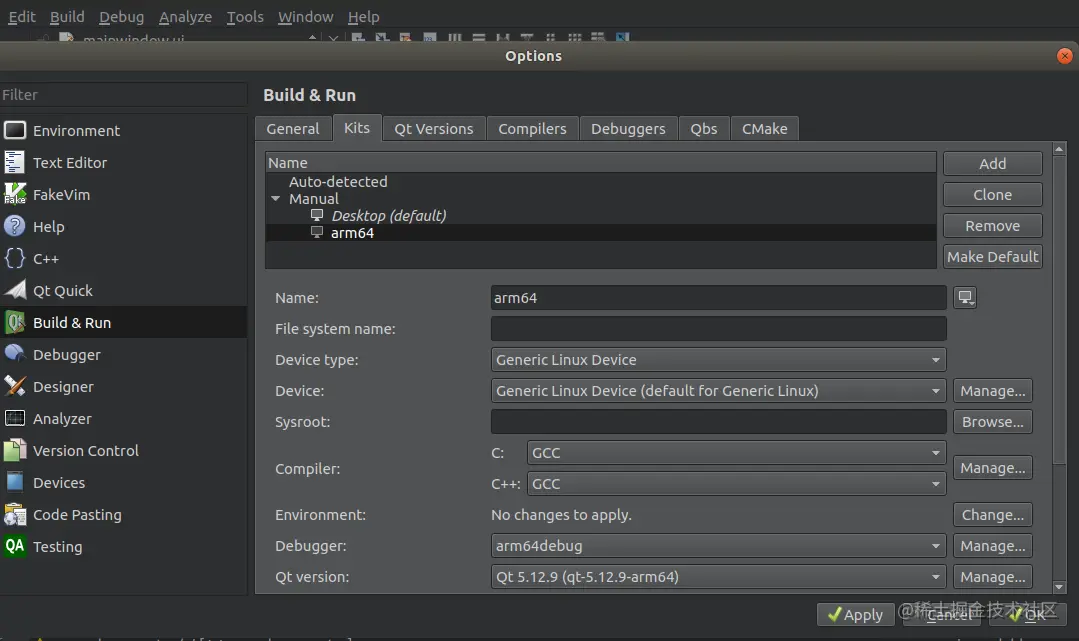This screenshot has height=641, width=1079.
Task: Open the Build menu
Action: coord(67,17)
